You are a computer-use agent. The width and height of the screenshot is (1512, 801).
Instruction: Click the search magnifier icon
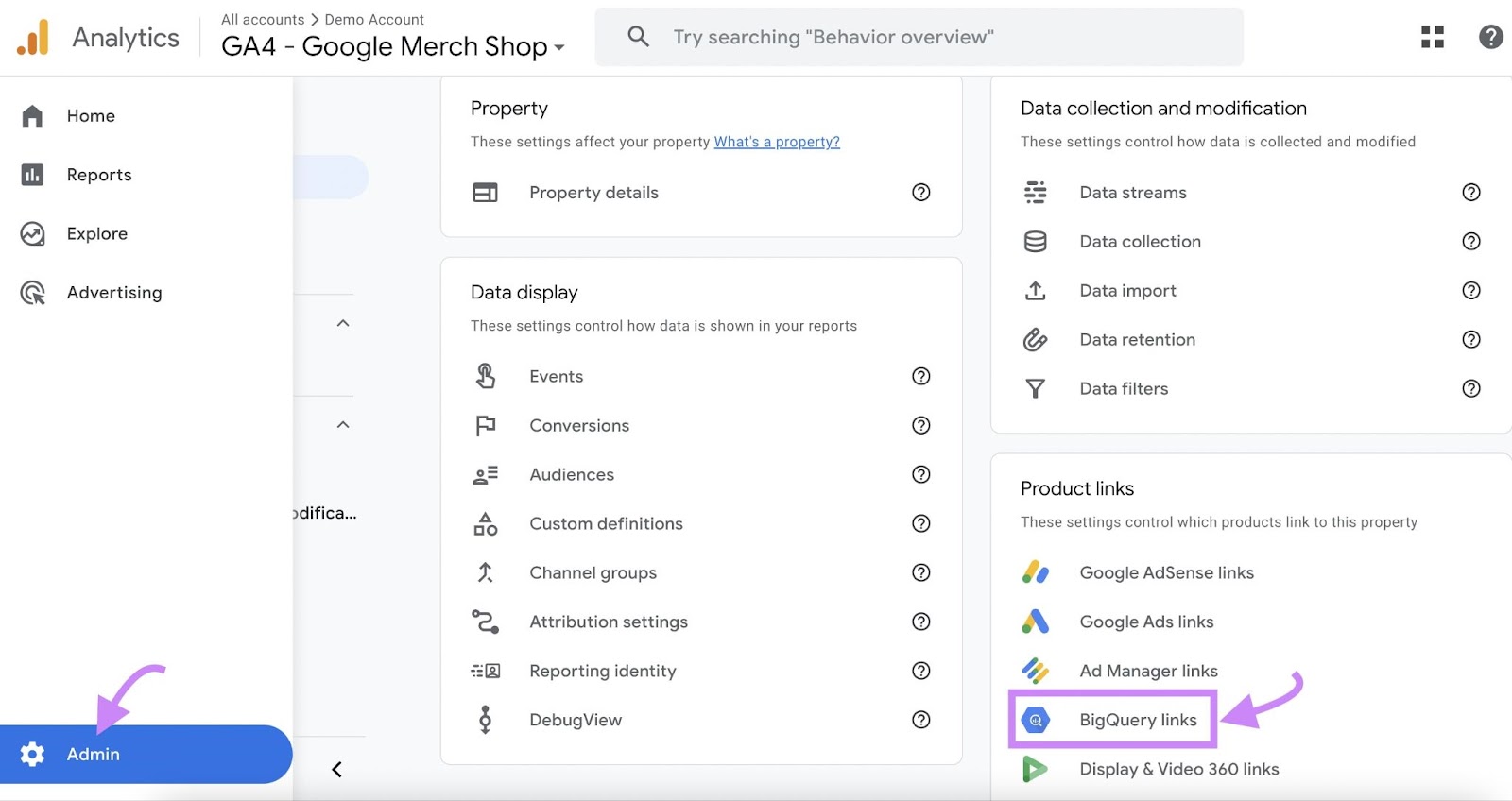click(639, 37)
